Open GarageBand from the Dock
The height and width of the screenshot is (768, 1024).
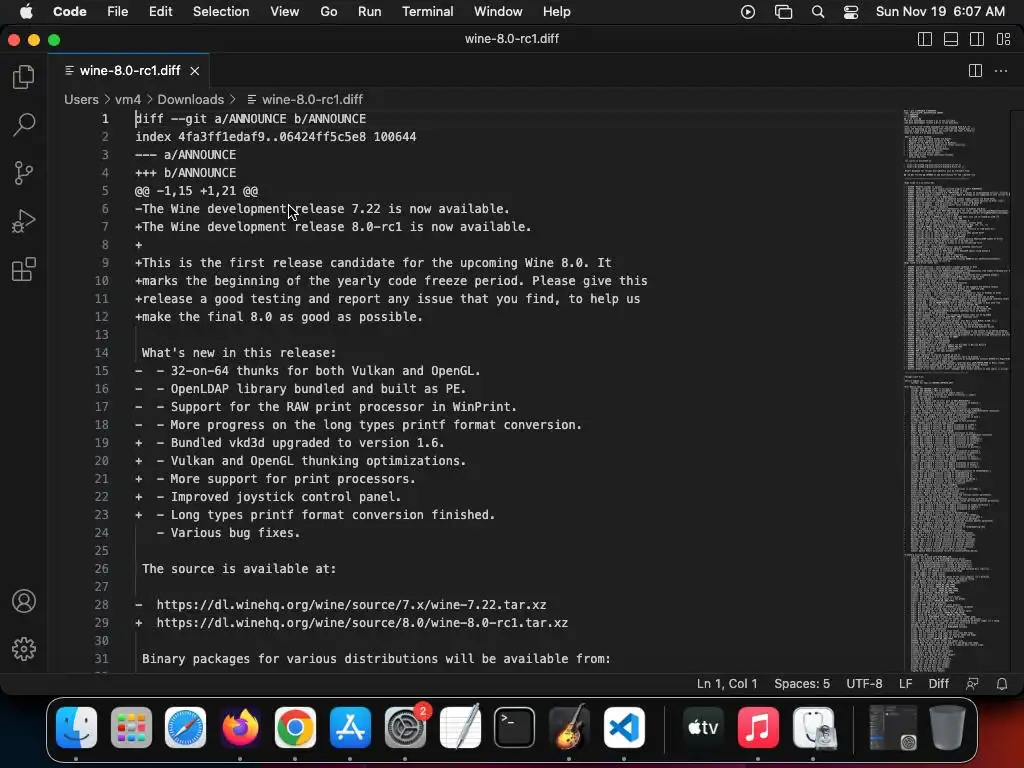(x=569, y=728)
